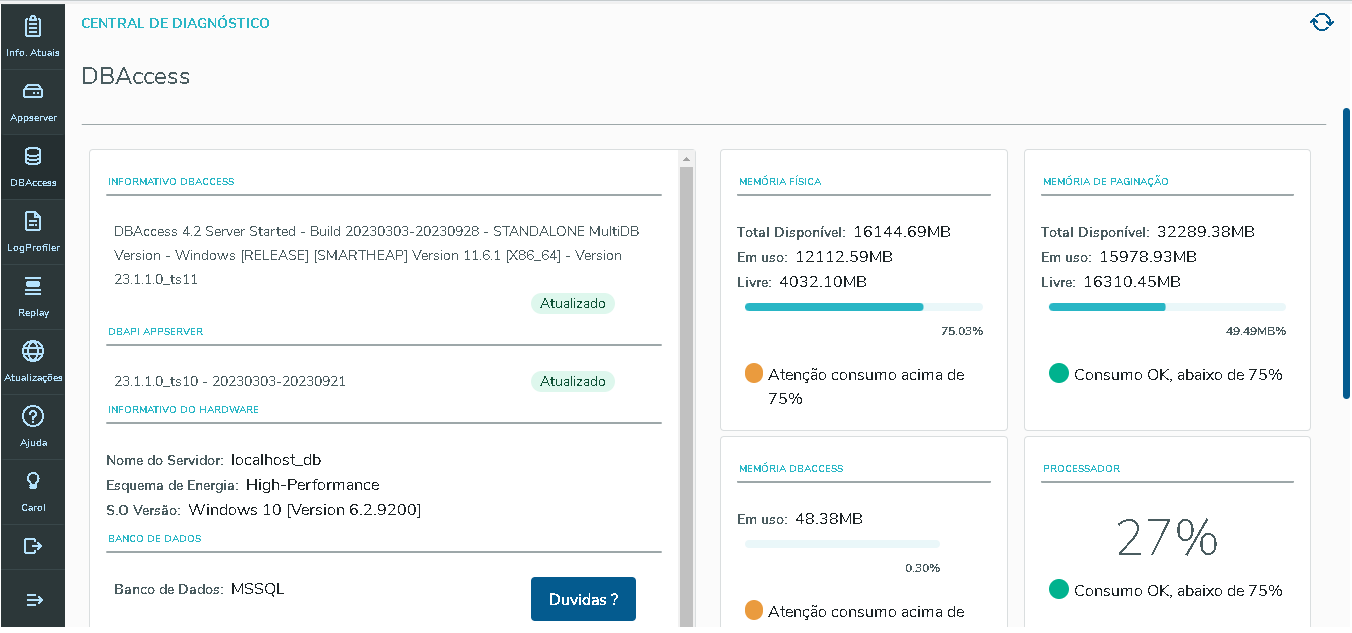Viewport: 1352px width, 633px height.
Task: Click Atualizado badge next to DBAccess build info
Action: click(573, 303)
